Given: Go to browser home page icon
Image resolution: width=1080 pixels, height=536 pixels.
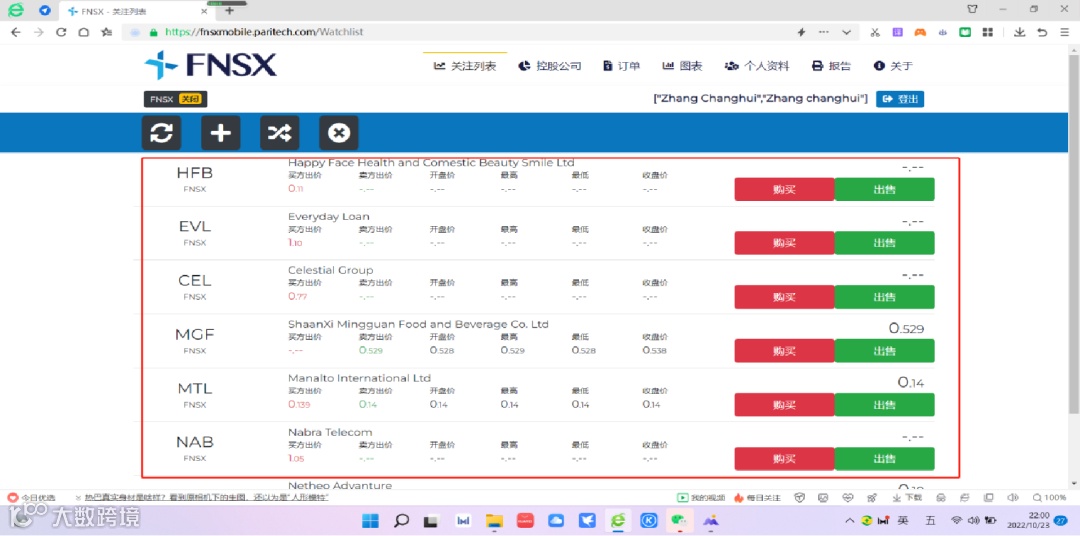Looking at the screenshot, I should coord(83,32).
